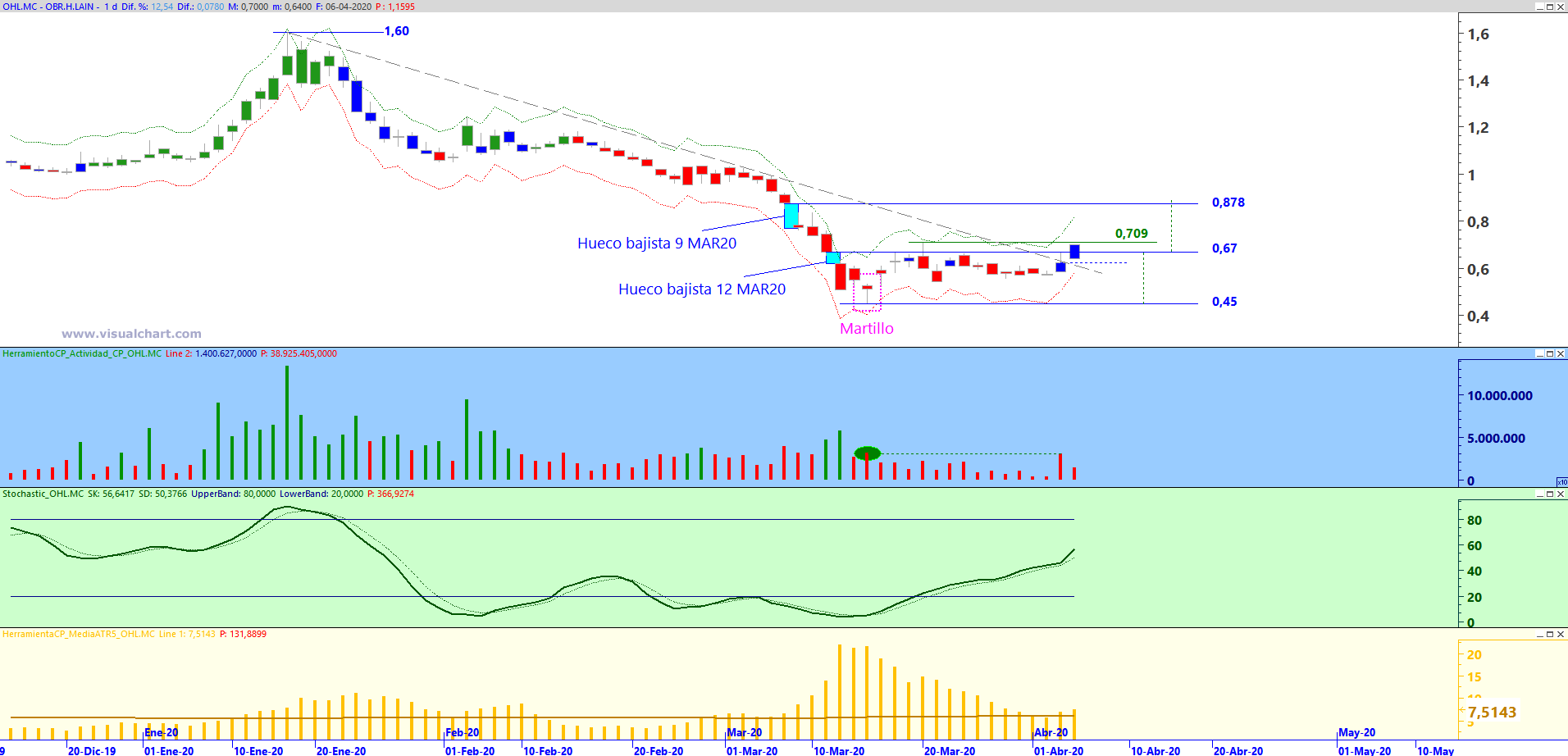Image resolution: width=1568 pixels, height=756 pixels.
Task: Select the 'Hueco bajista 9 MAR20' annotation
Action: (657, 244)
